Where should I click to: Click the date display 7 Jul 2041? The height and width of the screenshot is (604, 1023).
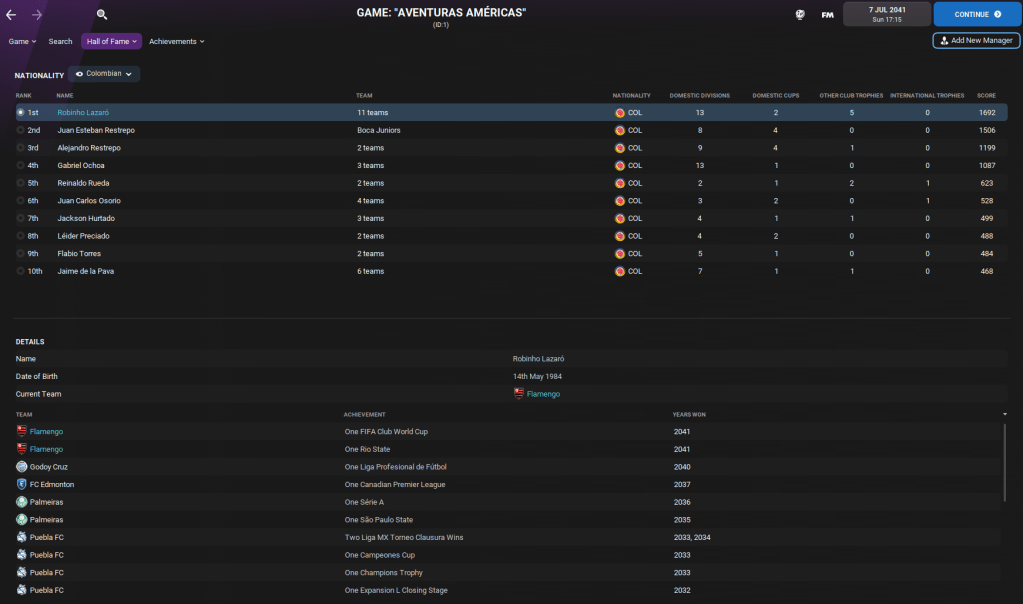[886, 14]
